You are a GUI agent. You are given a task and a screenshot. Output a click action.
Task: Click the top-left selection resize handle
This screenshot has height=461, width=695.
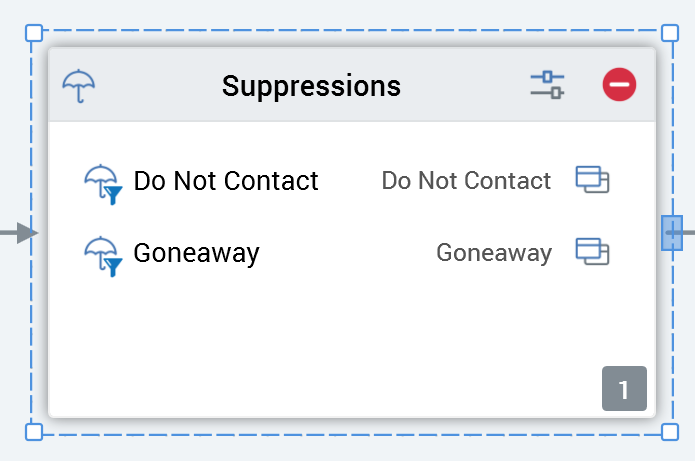pos(34,33)
